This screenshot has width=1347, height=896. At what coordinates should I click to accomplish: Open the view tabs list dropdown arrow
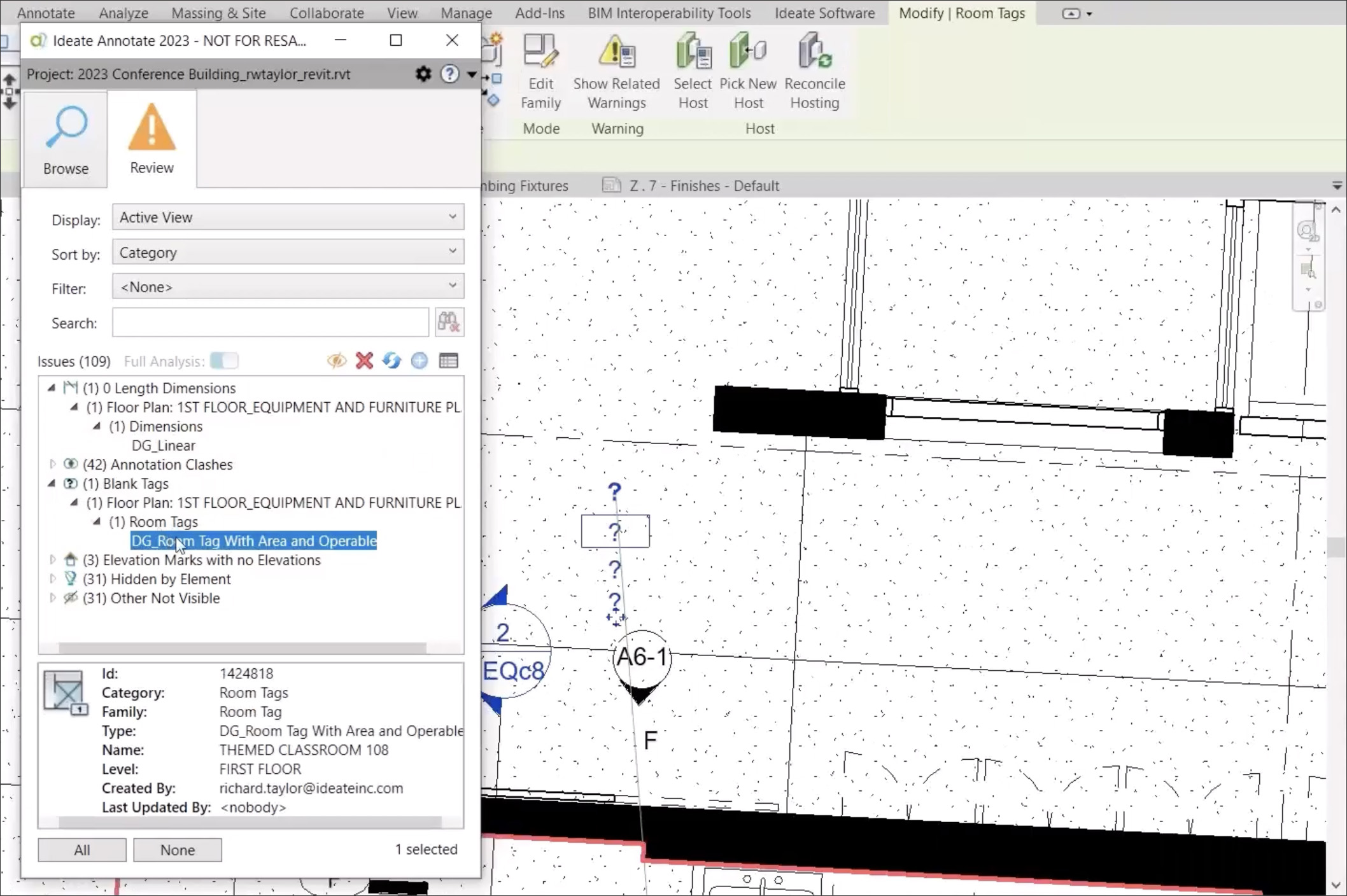(x=1337, y=185)
